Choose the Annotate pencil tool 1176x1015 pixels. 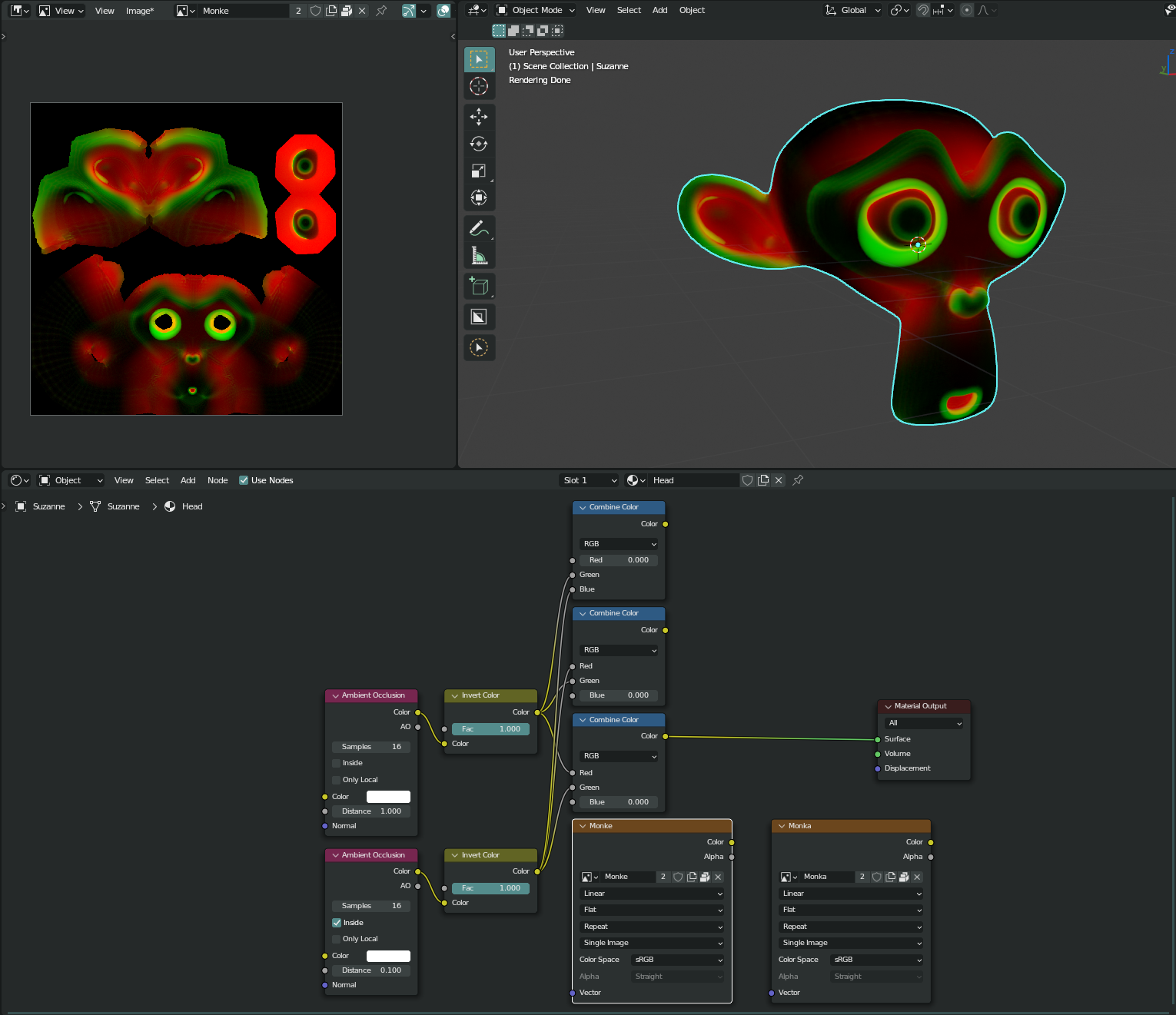click(479, 228)
